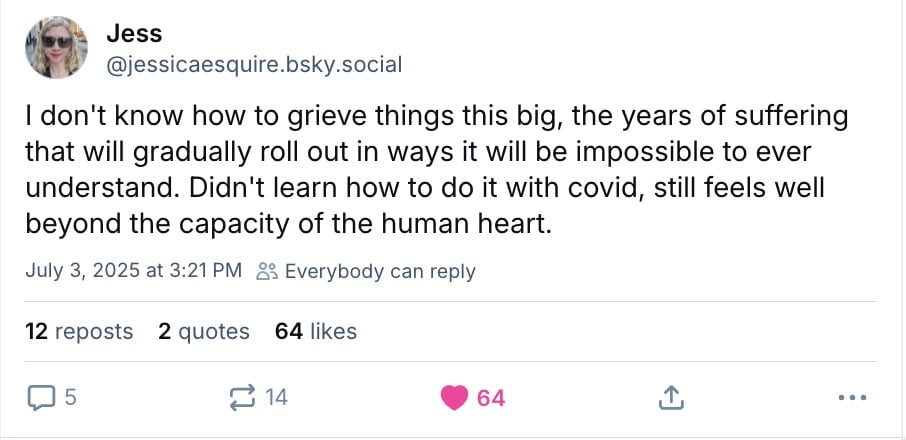
Task: Click the reply count number 5
Action: (x=70, y=398)
